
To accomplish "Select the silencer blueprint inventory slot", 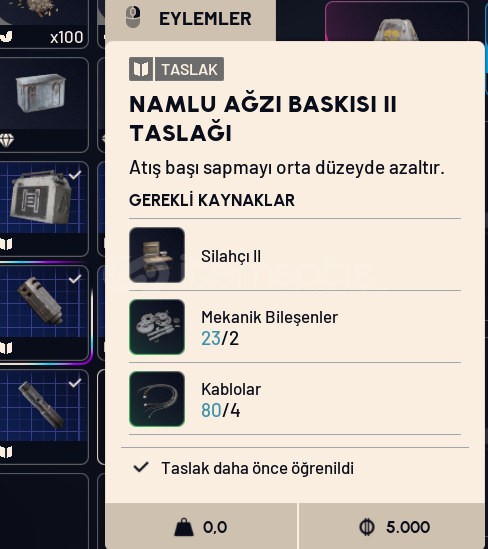I will [x=44, y=417].
